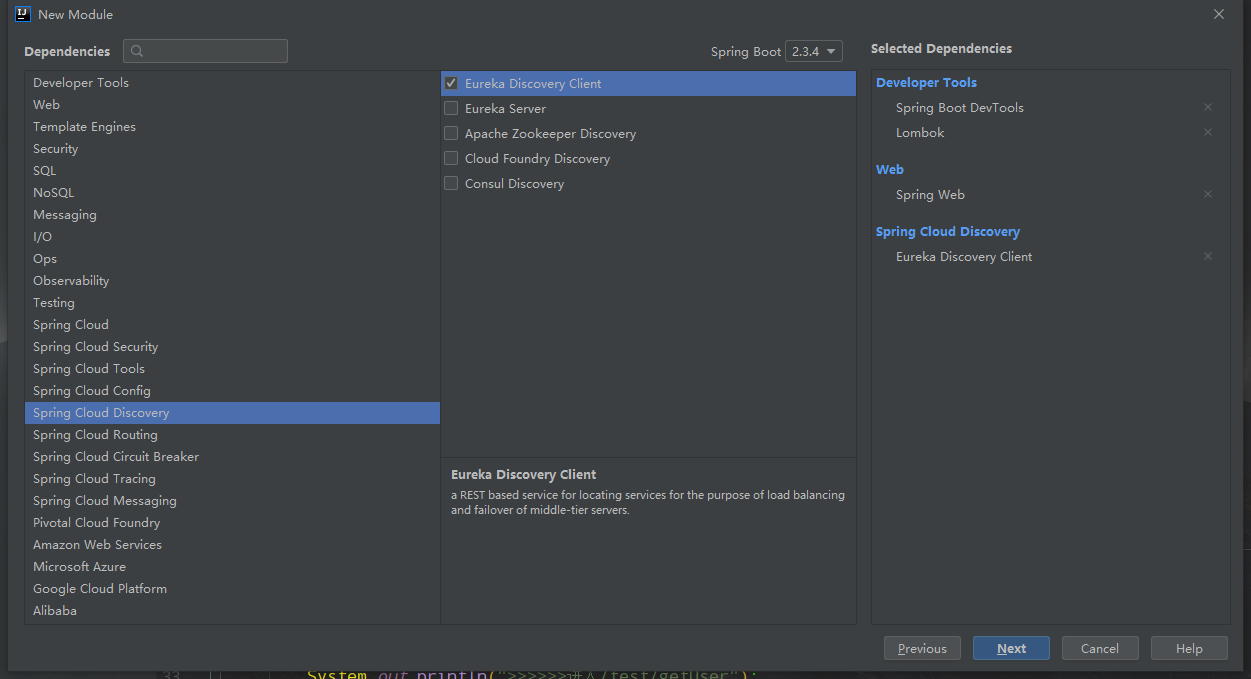The image size is (1251, 679).
Task: Open Help for this dialog
Action: [x=1189, y=648]
